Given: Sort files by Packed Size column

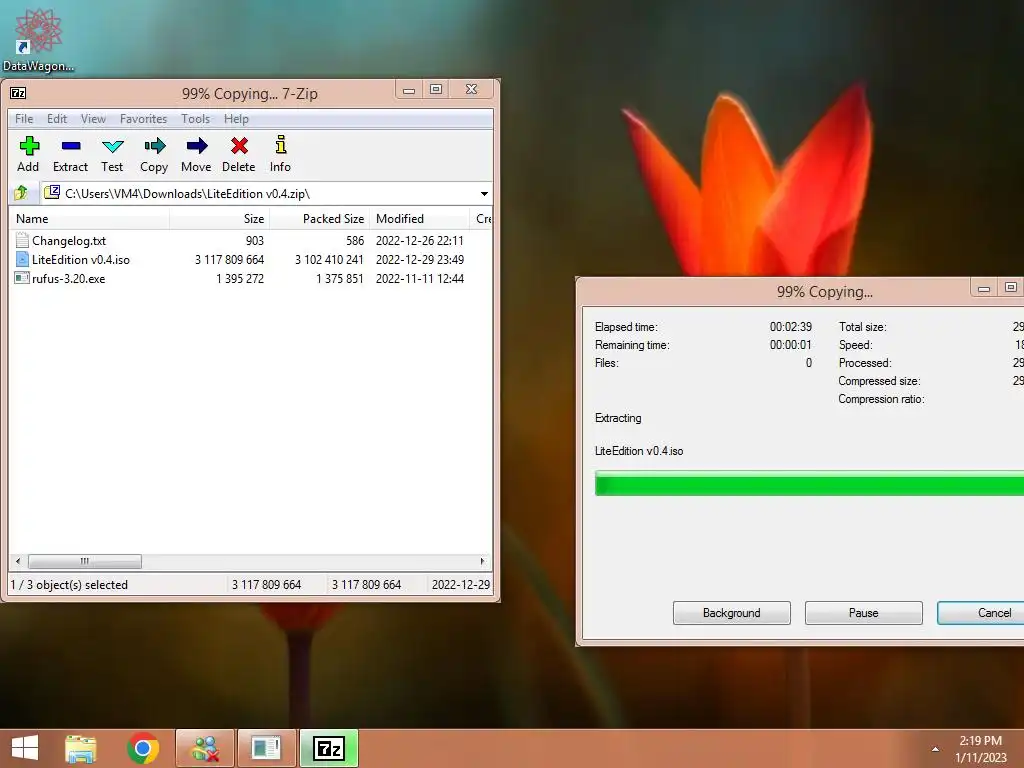Looking at the screenshot, I should point(319,219).
